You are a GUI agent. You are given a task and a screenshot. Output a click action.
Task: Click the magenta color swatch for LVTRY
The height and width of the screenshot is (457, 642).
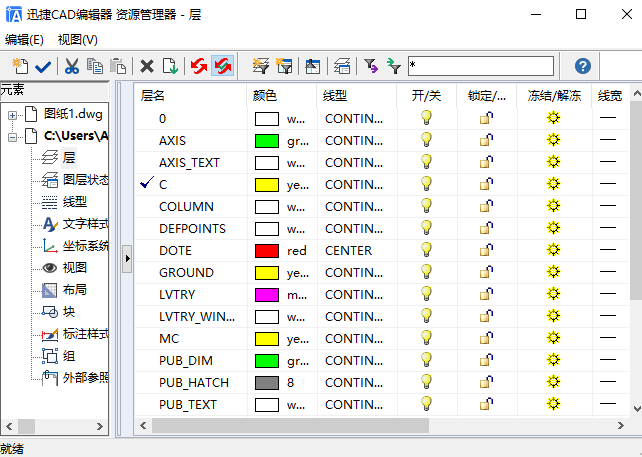pyautogui.click(x=267, y=295)
